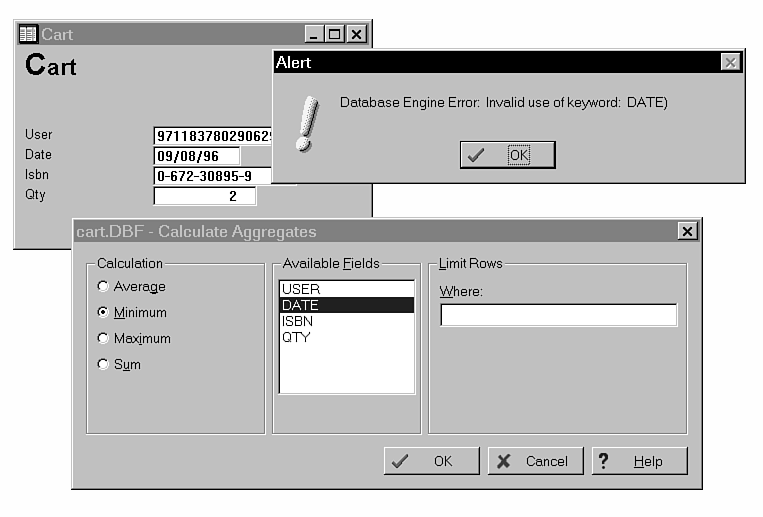This screenshot has width=763, height=517.
Task: Click the Cart window table icon
Action: click(28, 34)
